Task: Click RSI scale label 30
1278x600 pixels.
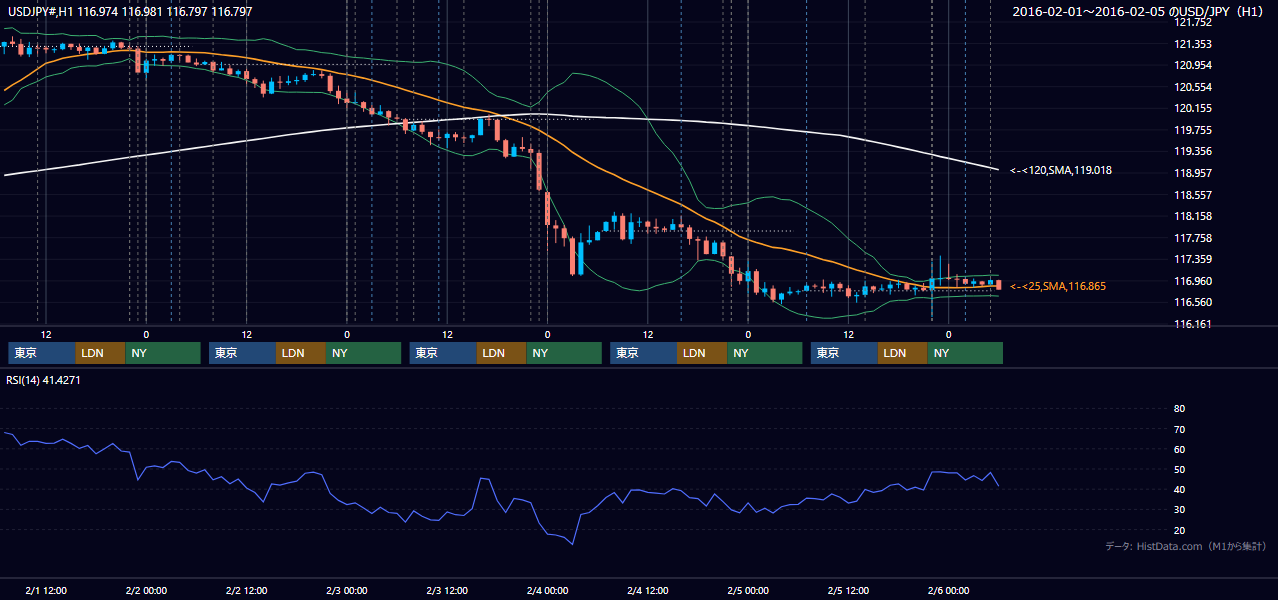Action: tap(1179, 510)
